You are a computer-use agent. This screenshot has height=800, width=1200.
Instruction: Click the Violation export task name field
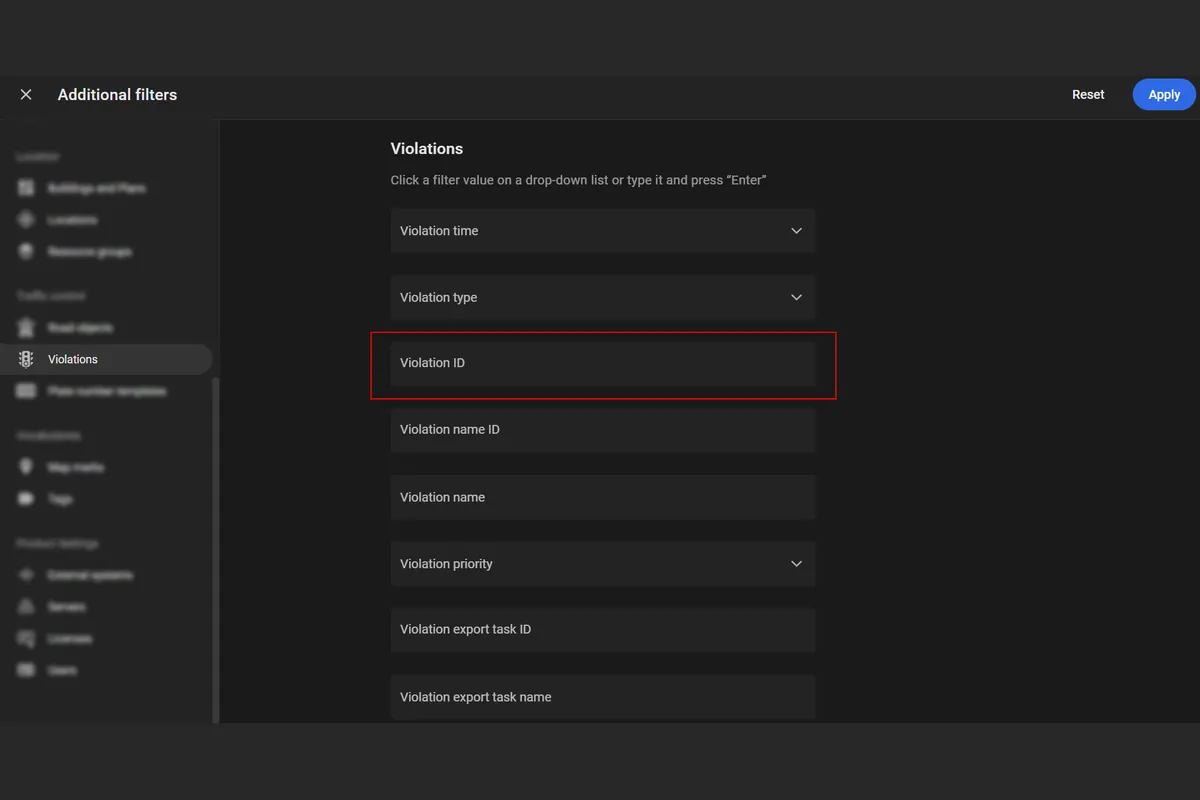point(603,697)
